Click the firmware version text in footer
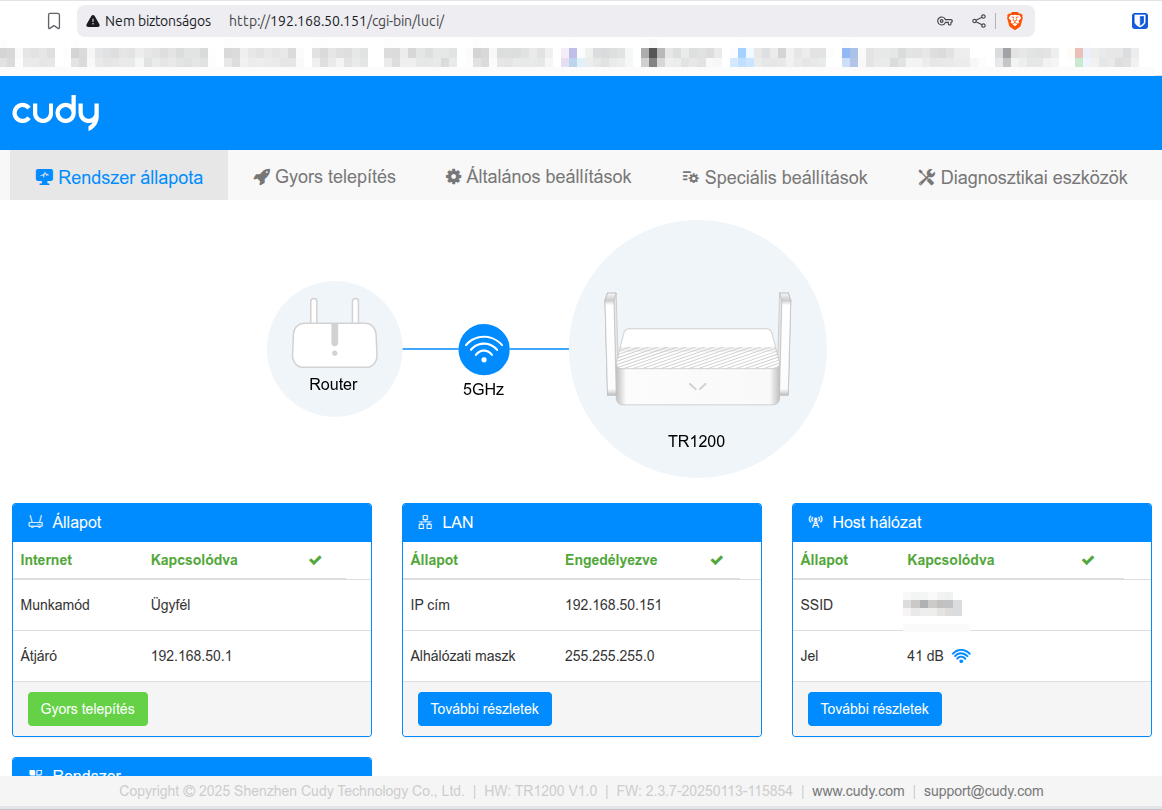 (705, 791)
